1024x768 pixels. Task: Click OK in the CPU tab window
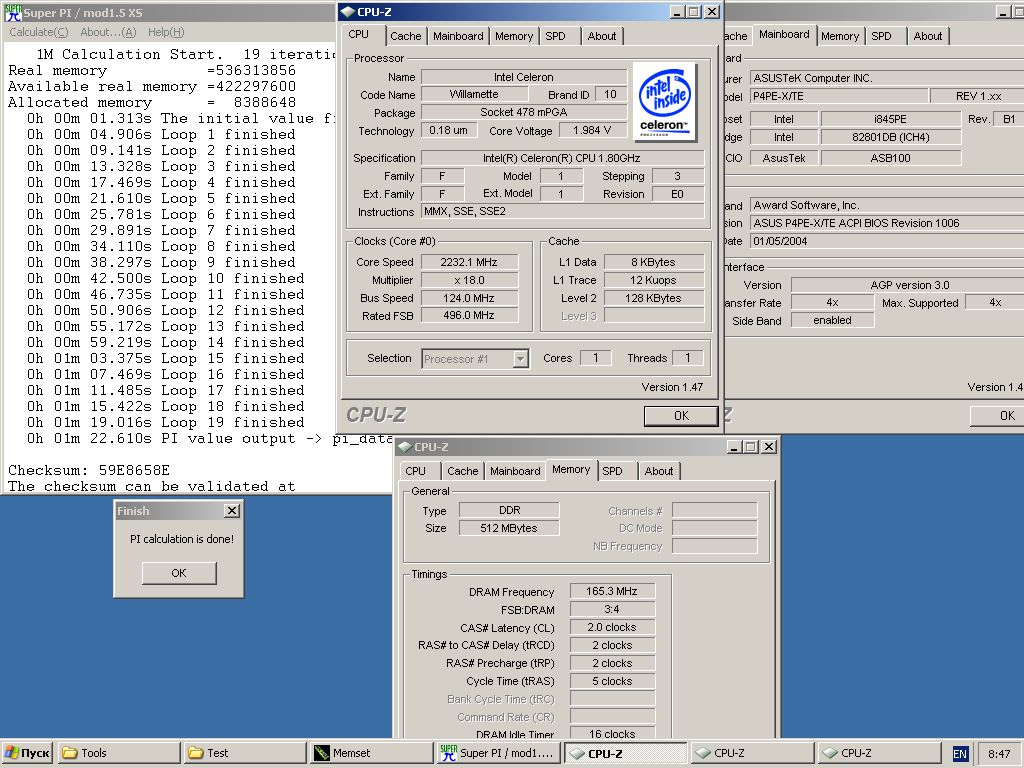point(681,416)
